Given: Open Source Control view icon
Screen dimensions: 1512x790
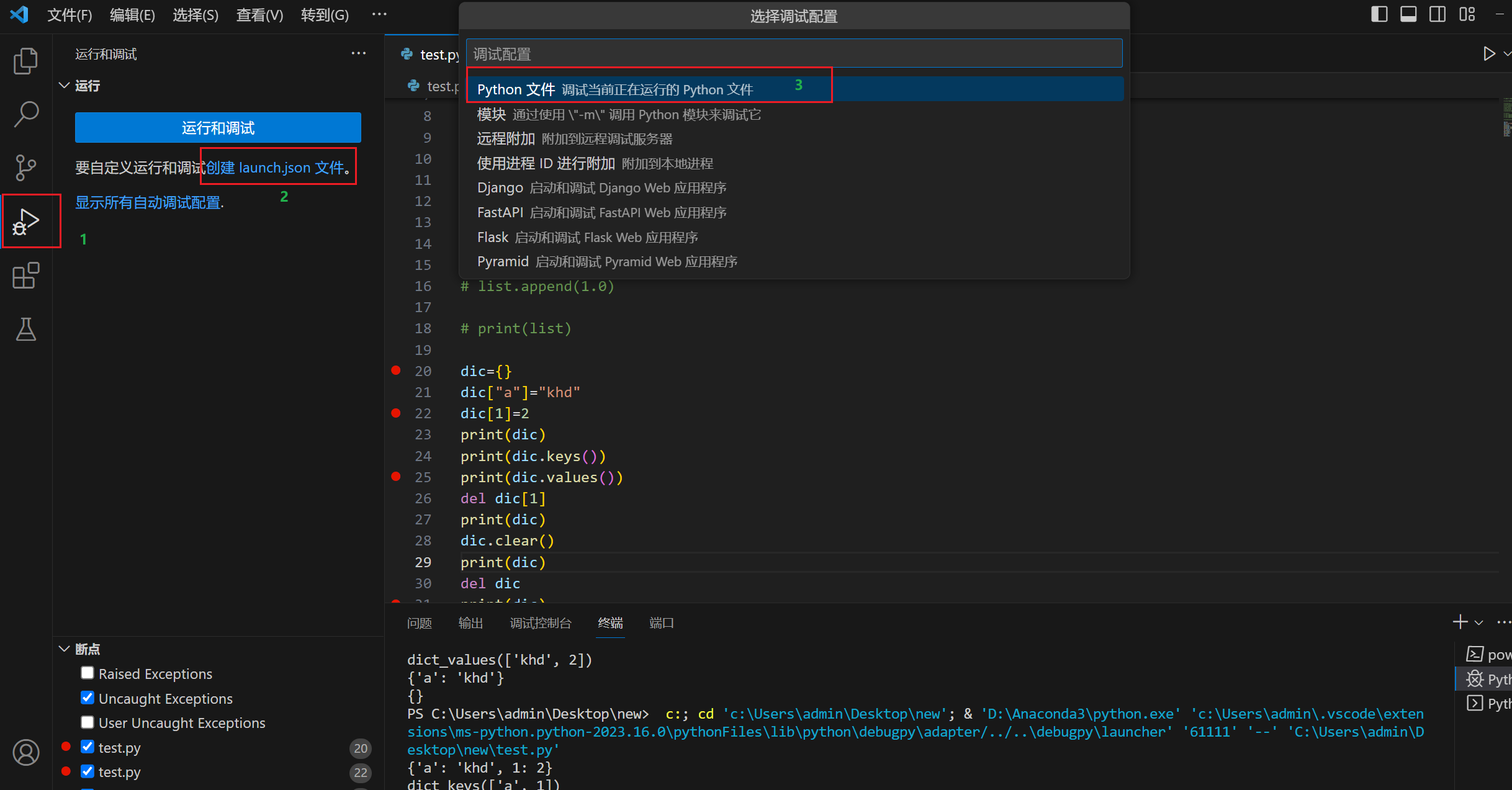Looking at the screenshot, I should 25,168.
